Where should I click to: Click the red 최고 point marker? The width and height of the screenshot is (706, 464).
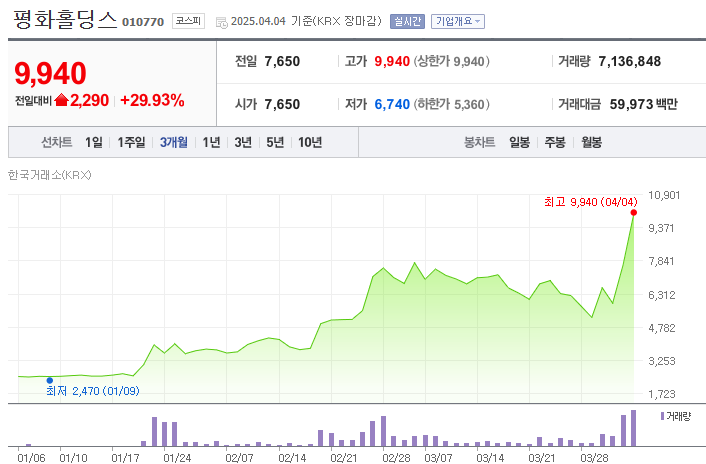[x=634, y=212]
